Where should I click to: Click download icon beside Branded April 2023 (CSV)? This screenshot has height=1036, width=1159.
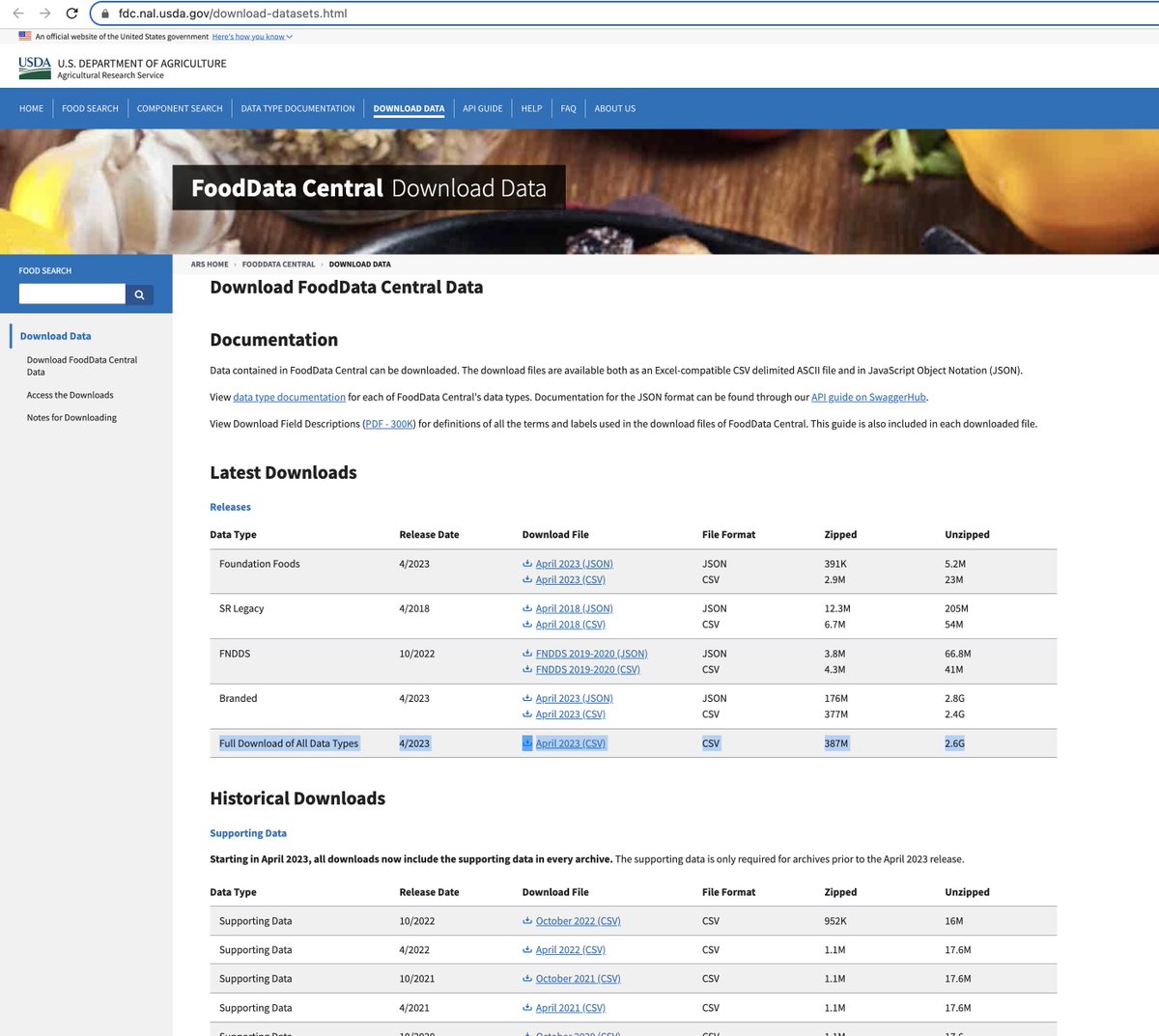click(x=527, y=714)
